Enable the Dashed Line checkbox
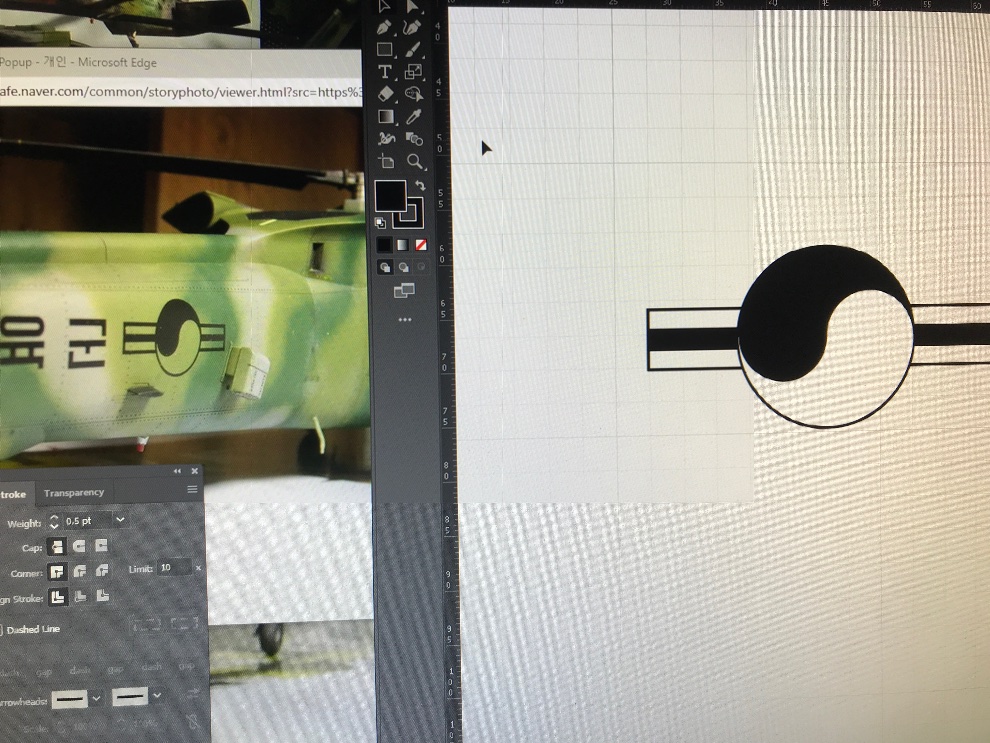Image resolution: width=990 pixels, height=743 pixels. pyautogui.click(x=2, y=630)
